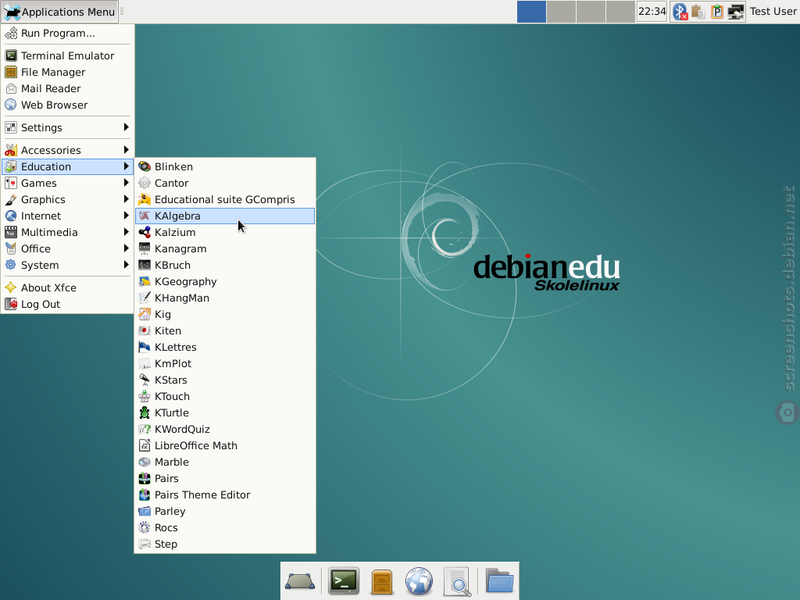800x600 pixels.
Task: Choose Log Out from the menu
Action: click(x=67, y=304)
